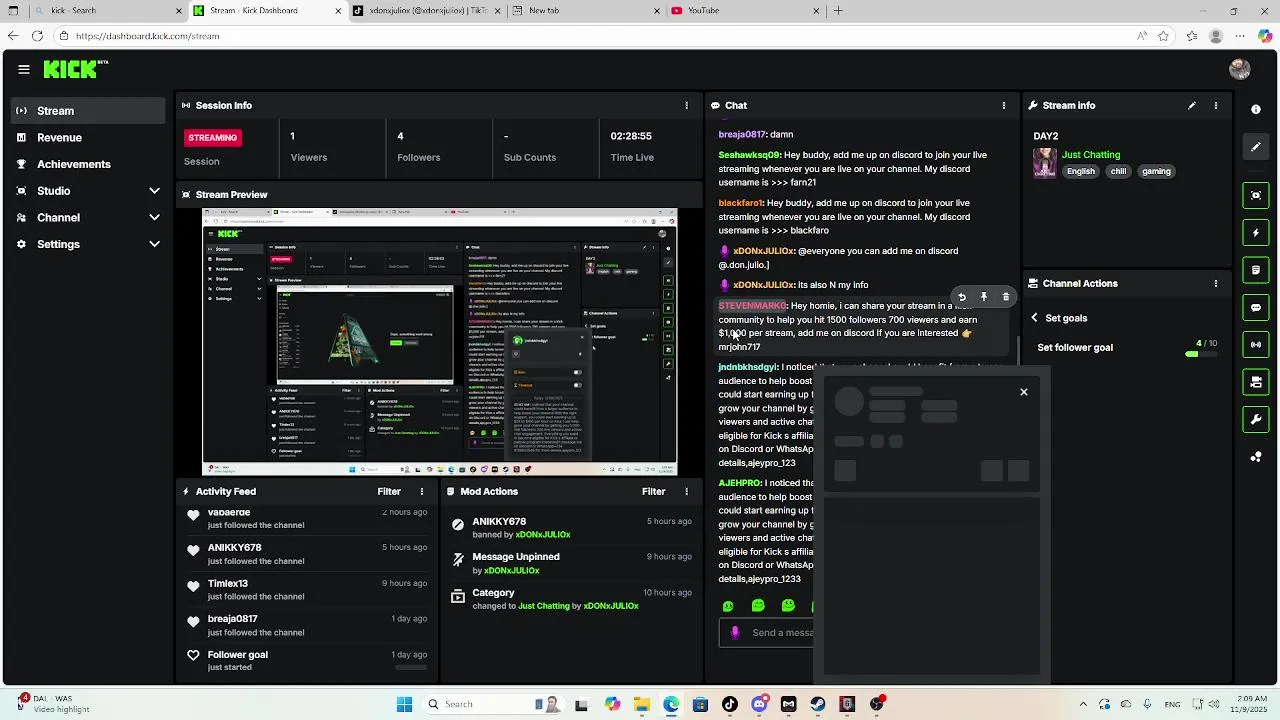Viewport: 1280px width, 720px height.
Task: Click the Send a message input
Action: coord(766,632)
